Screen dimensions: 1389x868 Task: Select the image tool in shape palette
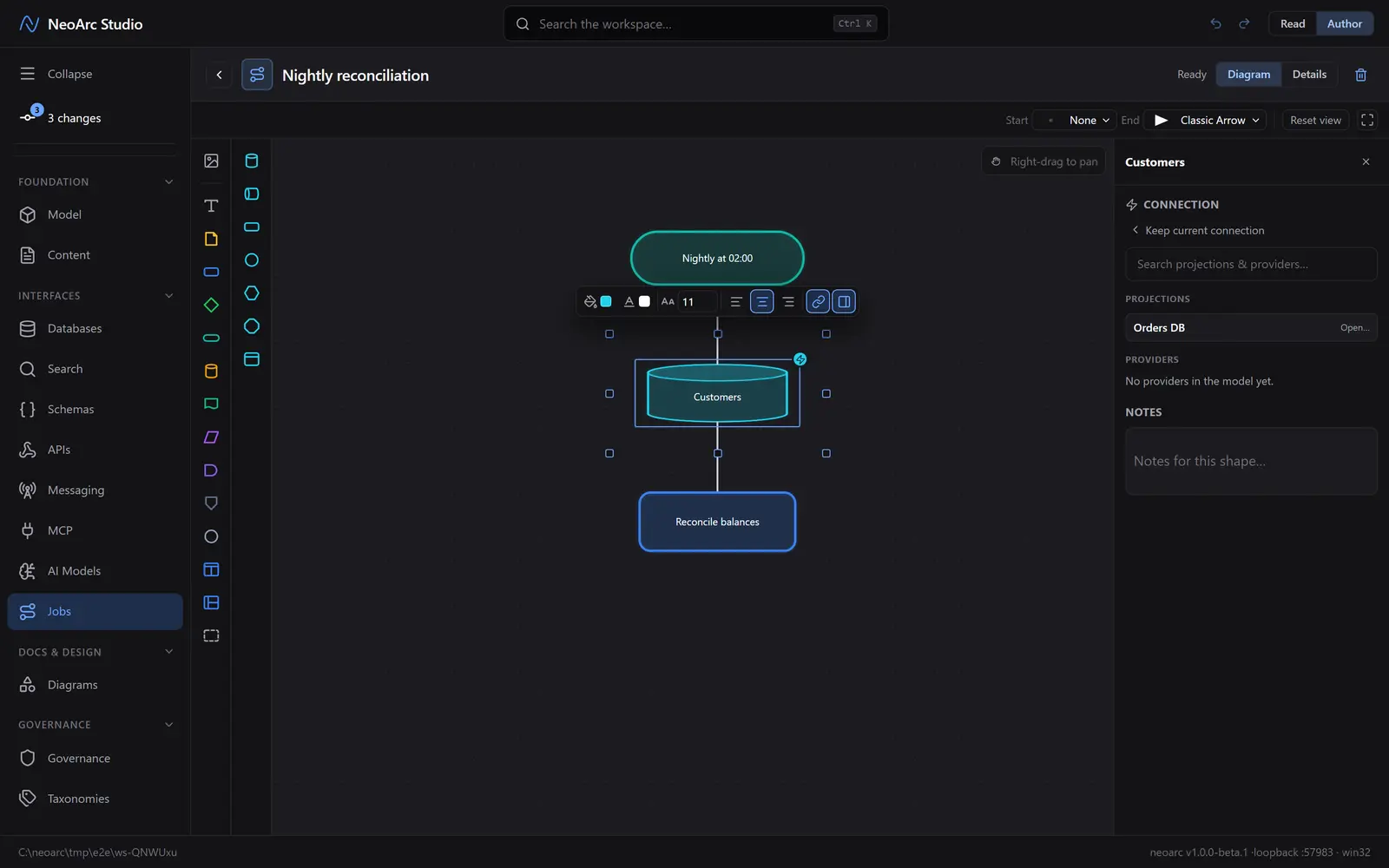tap(211, 161)
